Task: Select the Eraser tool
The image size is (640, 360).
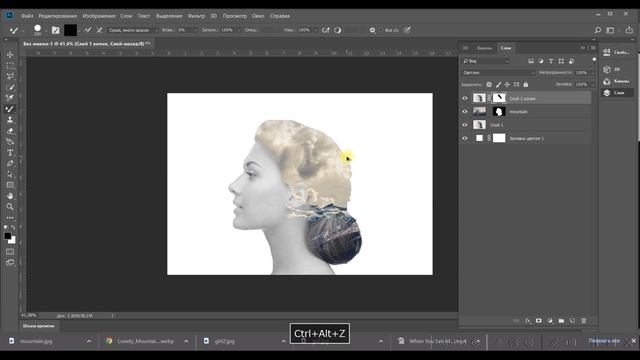Action: tap(10, 131)
